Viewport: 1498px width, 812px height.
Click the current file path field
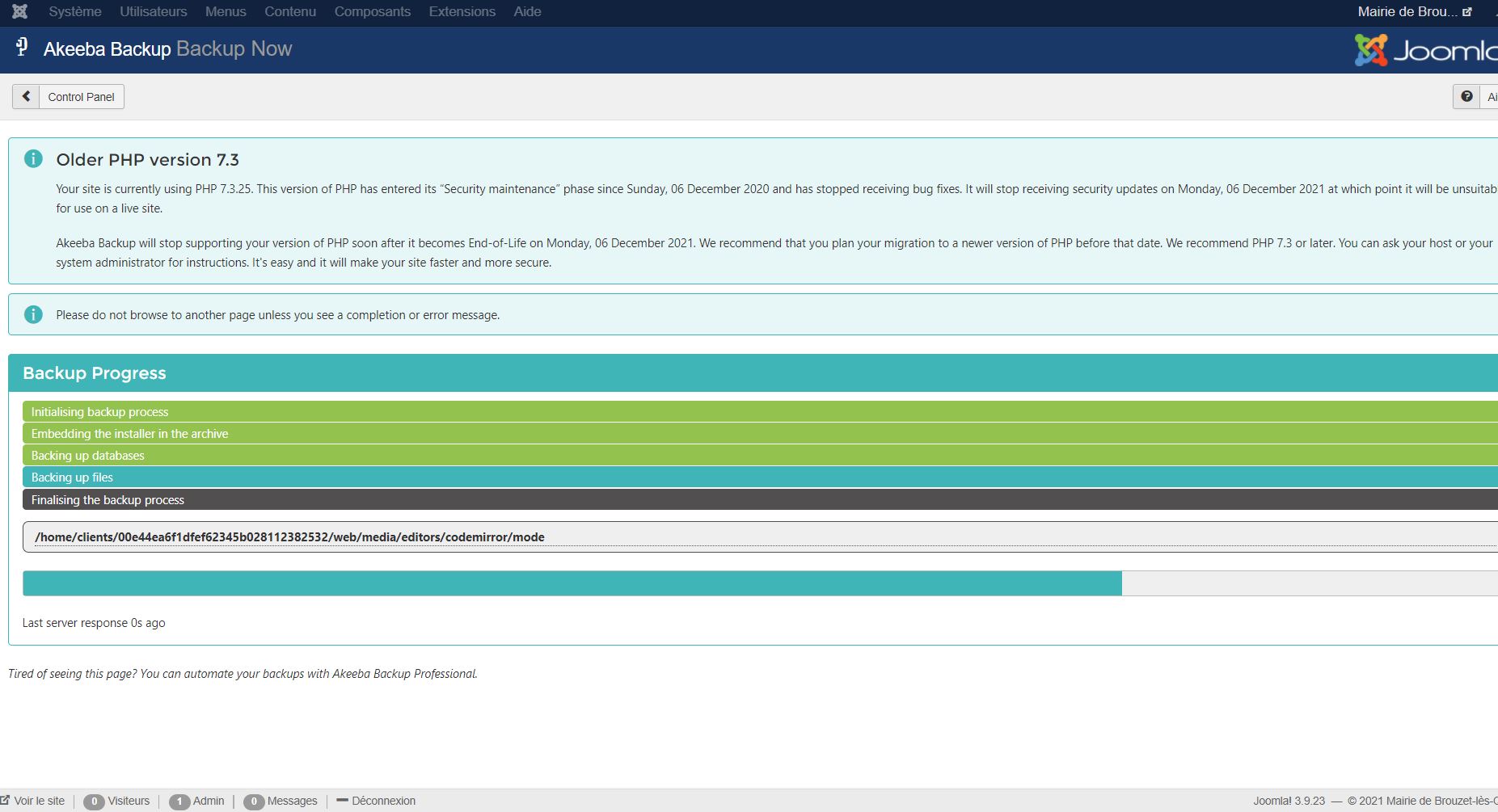[760, 536]
